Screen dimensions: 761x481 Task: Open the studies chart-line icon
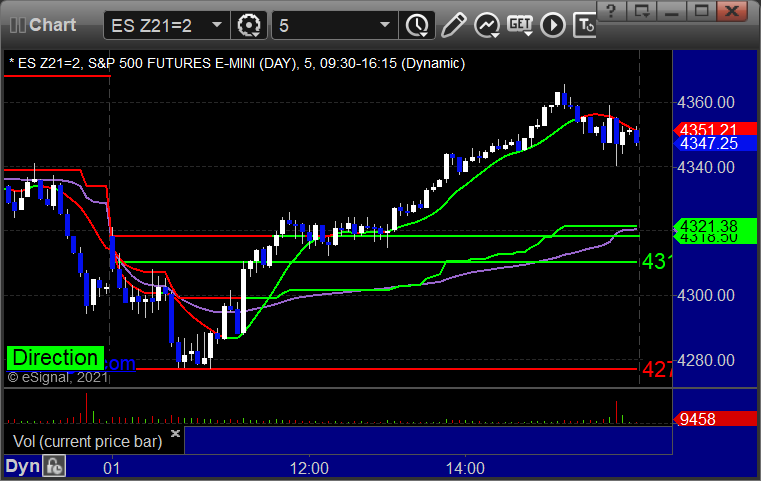point(487,25)
